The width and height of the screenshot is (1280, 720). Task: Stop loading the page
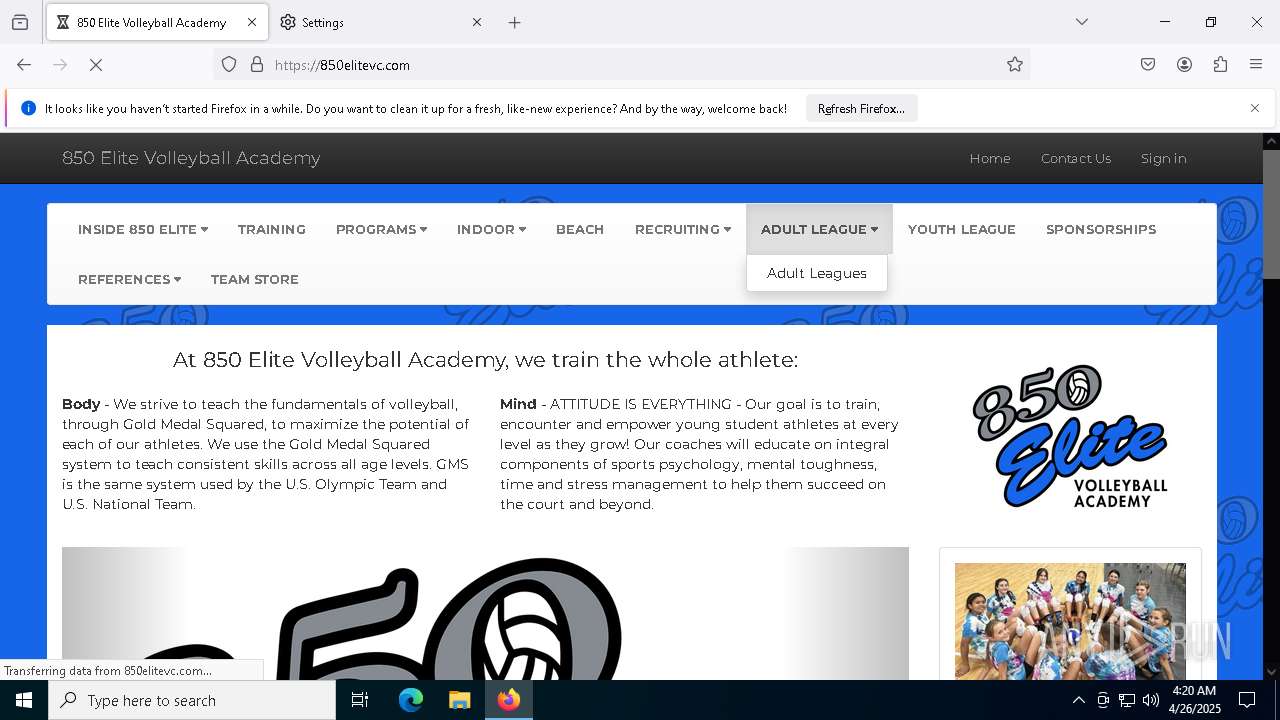click(96, 65)
